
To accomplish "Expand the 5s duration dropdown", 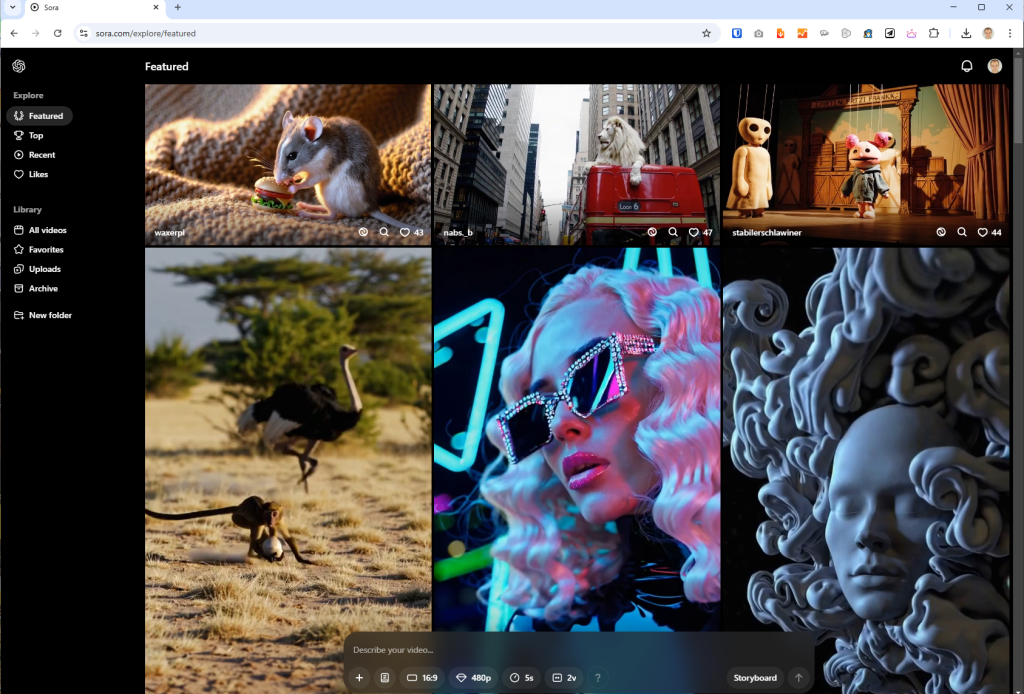I will click(521, 678).
